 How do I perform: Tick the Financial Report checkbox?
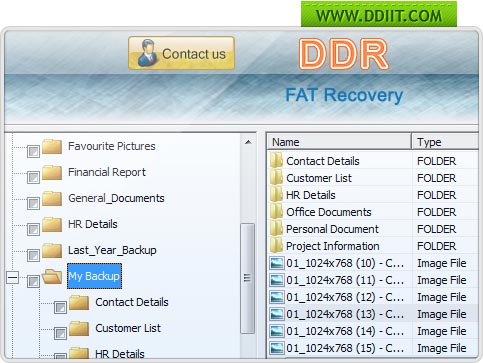click(33, 177)
